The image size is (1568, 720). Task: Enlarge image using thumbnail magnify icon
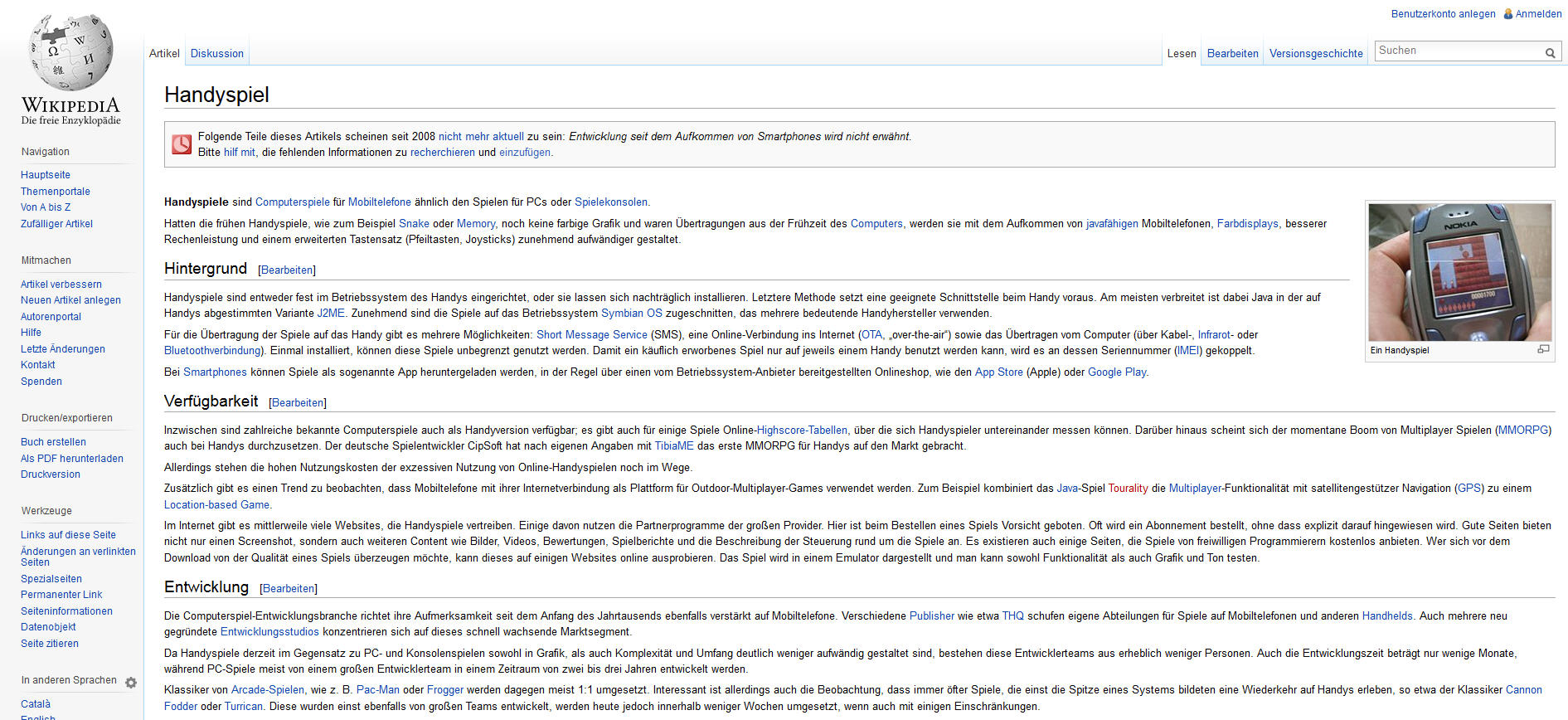point(1543,349)
